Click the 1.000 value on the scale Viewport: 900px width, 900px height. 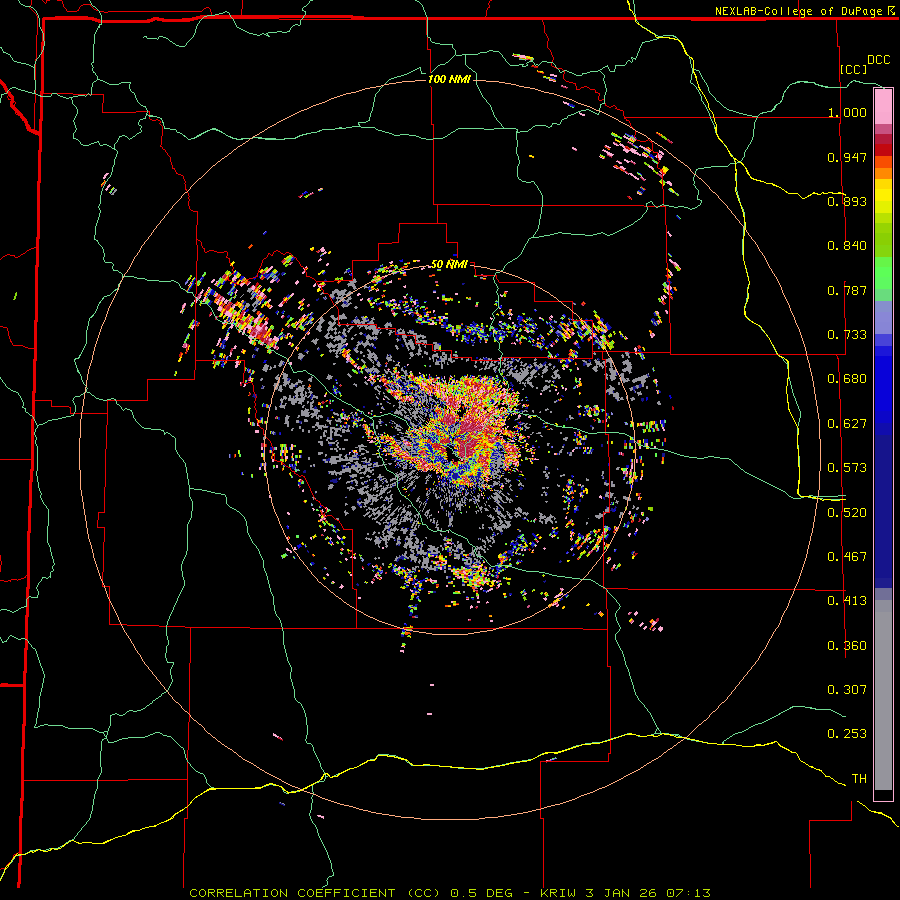(x=847, y=112)
